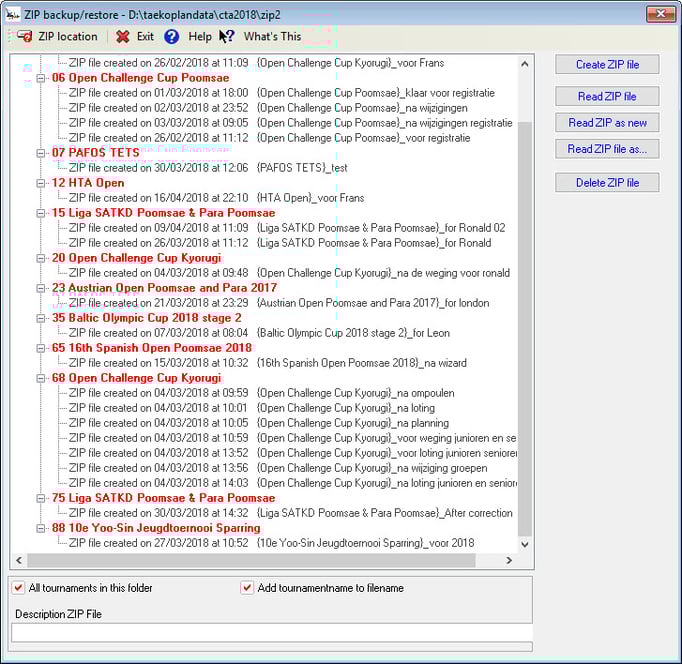682x664 pixels.
Task: Select ZIP created 21/03/2018 for london
Action: 279,303
